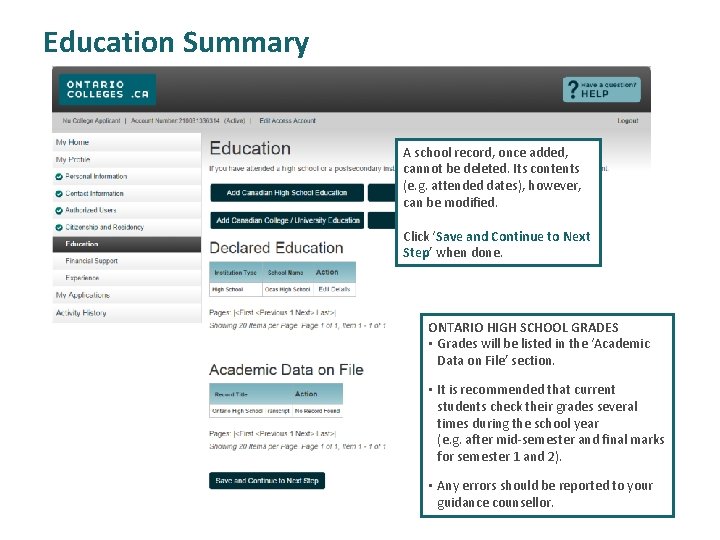Click the No Record Found cell

pyautogui.click(x=317, y=411)
